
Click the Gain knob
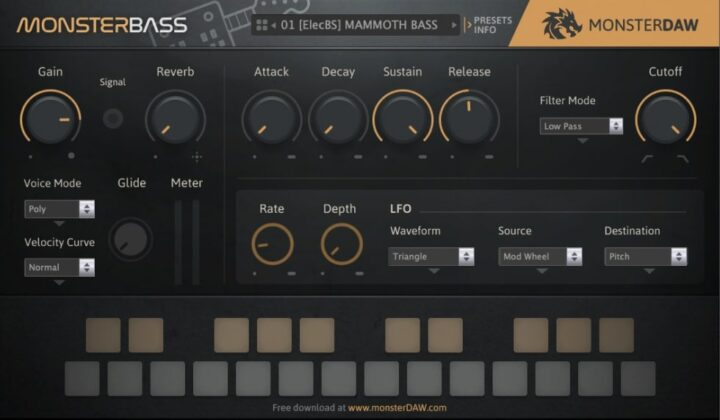pyautogui.click(x=50, y=119)
